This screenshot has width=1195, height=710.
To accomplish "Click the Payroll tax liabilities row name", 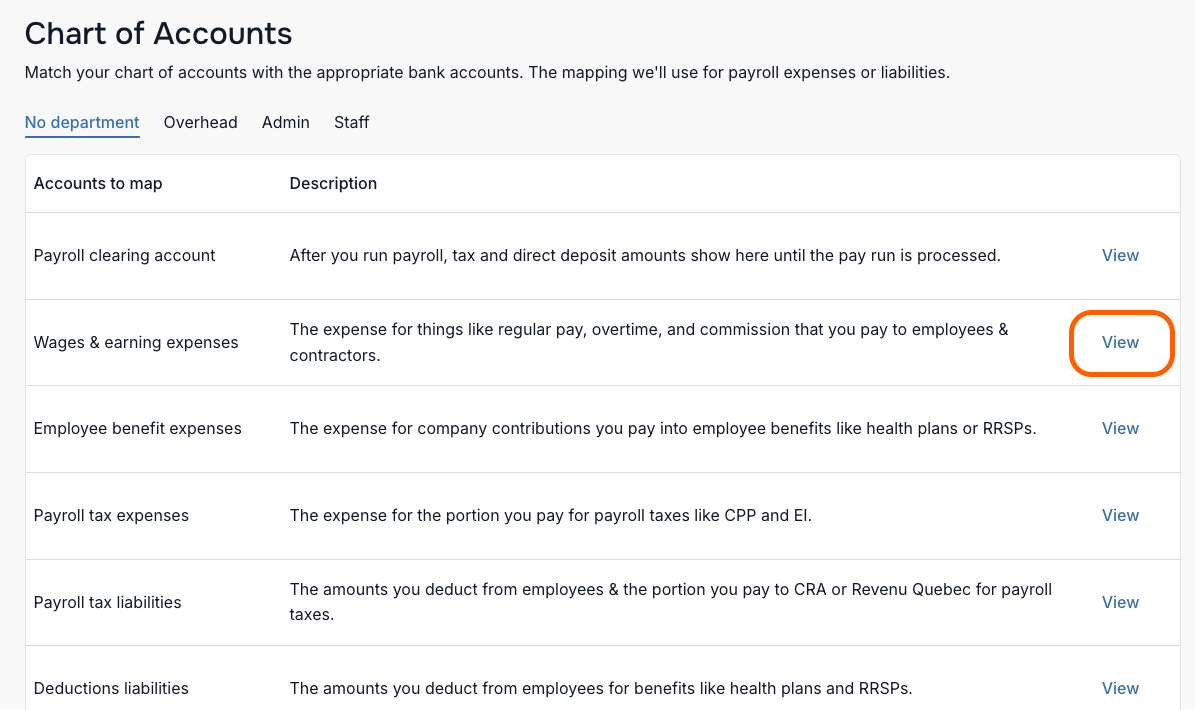I will [x=107, y=602].
